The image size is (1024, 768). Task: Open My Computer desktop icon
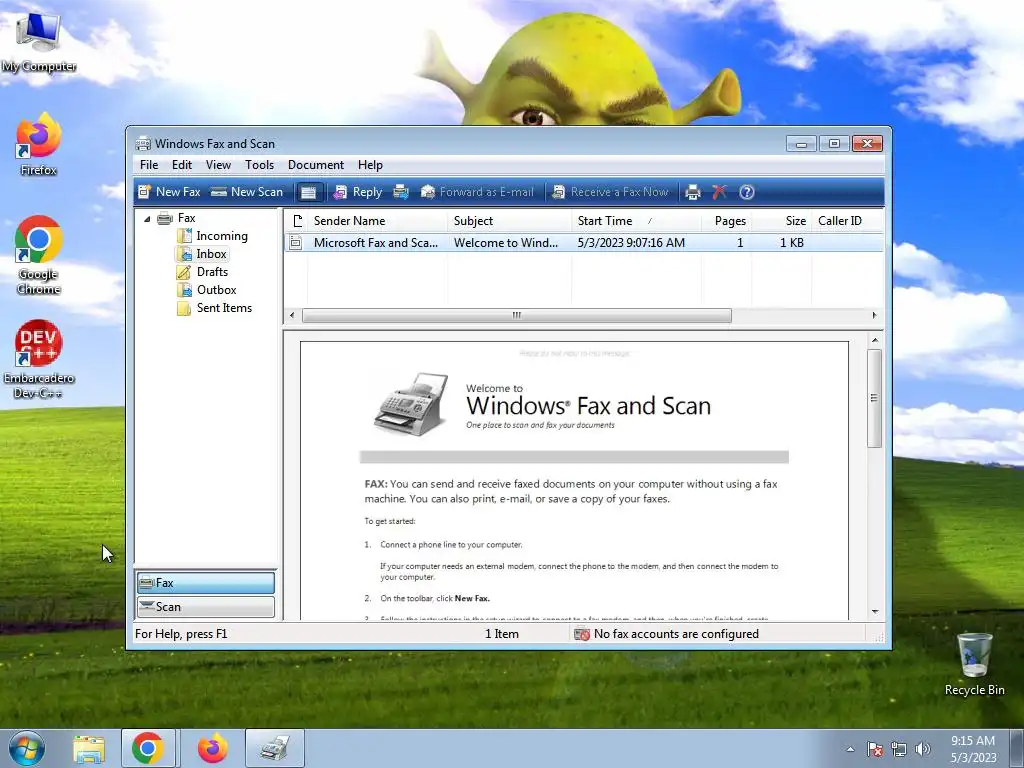click(x=39, y=42)
